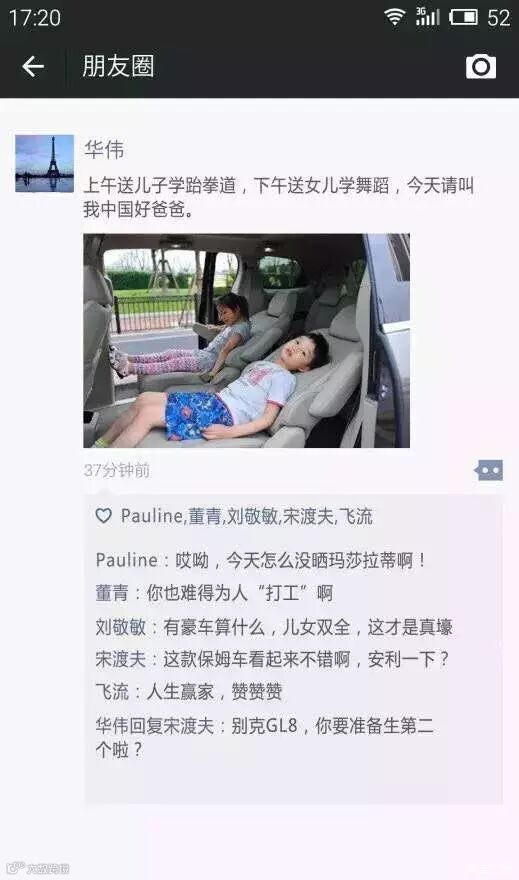
Task: Tap 飞流's comment 人生赢家
Action: click(189, 691)
